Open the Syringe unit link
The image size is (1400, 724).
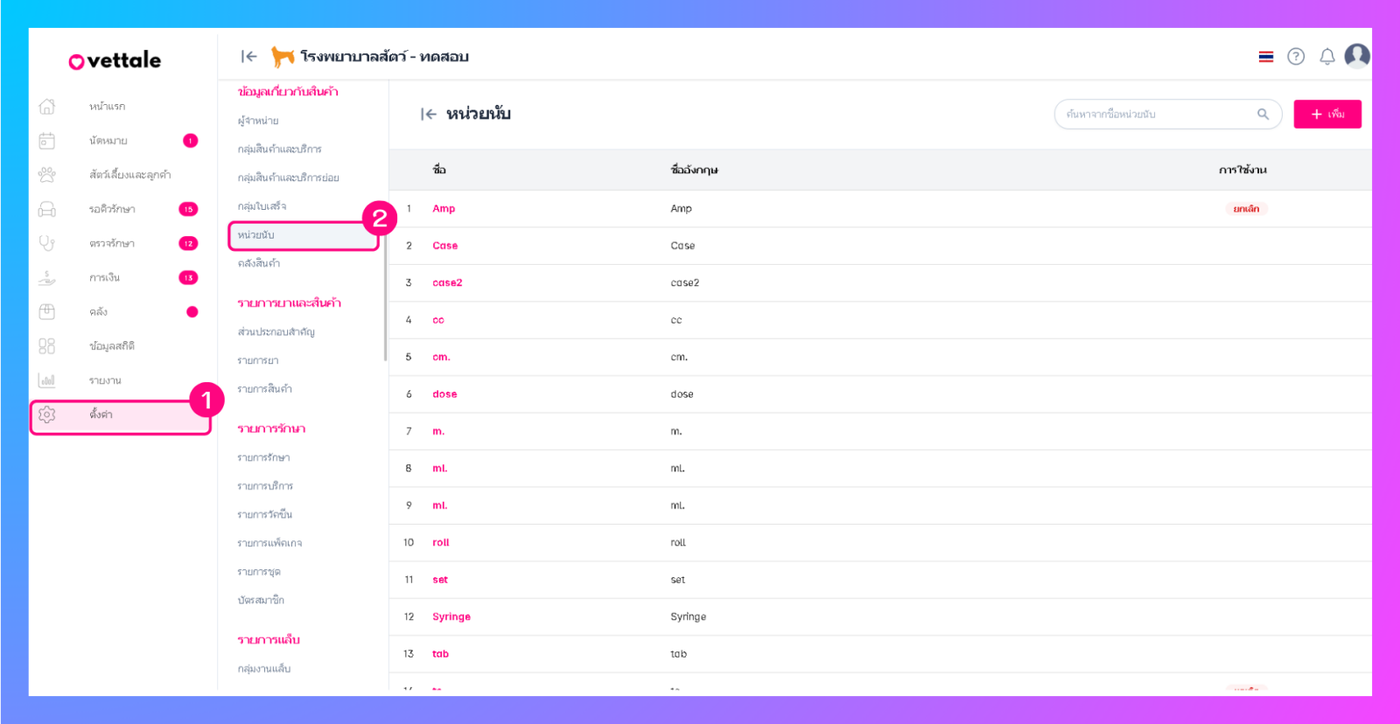click(x=451, y=617)
